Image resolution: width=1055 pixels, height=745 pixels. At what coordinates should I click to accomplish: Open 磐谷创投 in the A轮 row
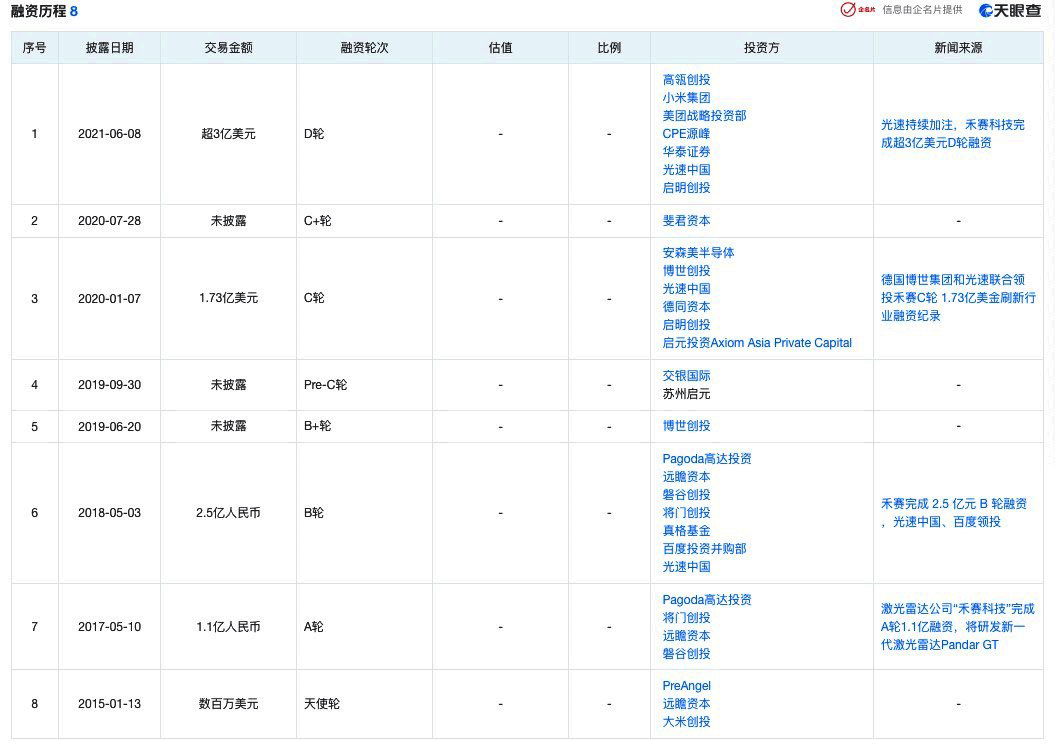click(686, 653)
